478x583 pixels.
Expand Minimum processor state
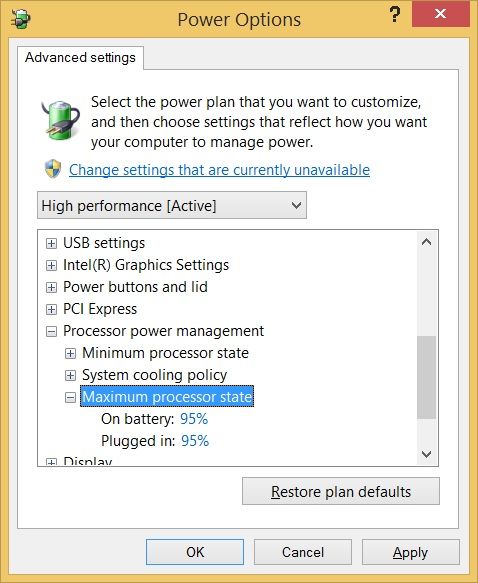[x=70, y=353]
